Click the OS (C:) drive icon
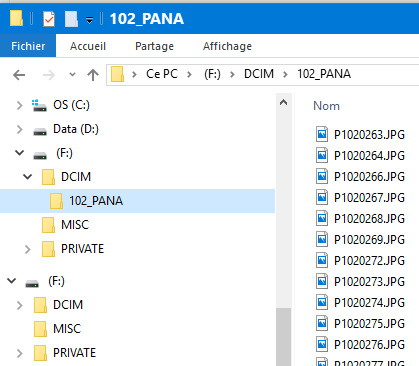This screenshot has height=366, width=419. coord(39,106)
